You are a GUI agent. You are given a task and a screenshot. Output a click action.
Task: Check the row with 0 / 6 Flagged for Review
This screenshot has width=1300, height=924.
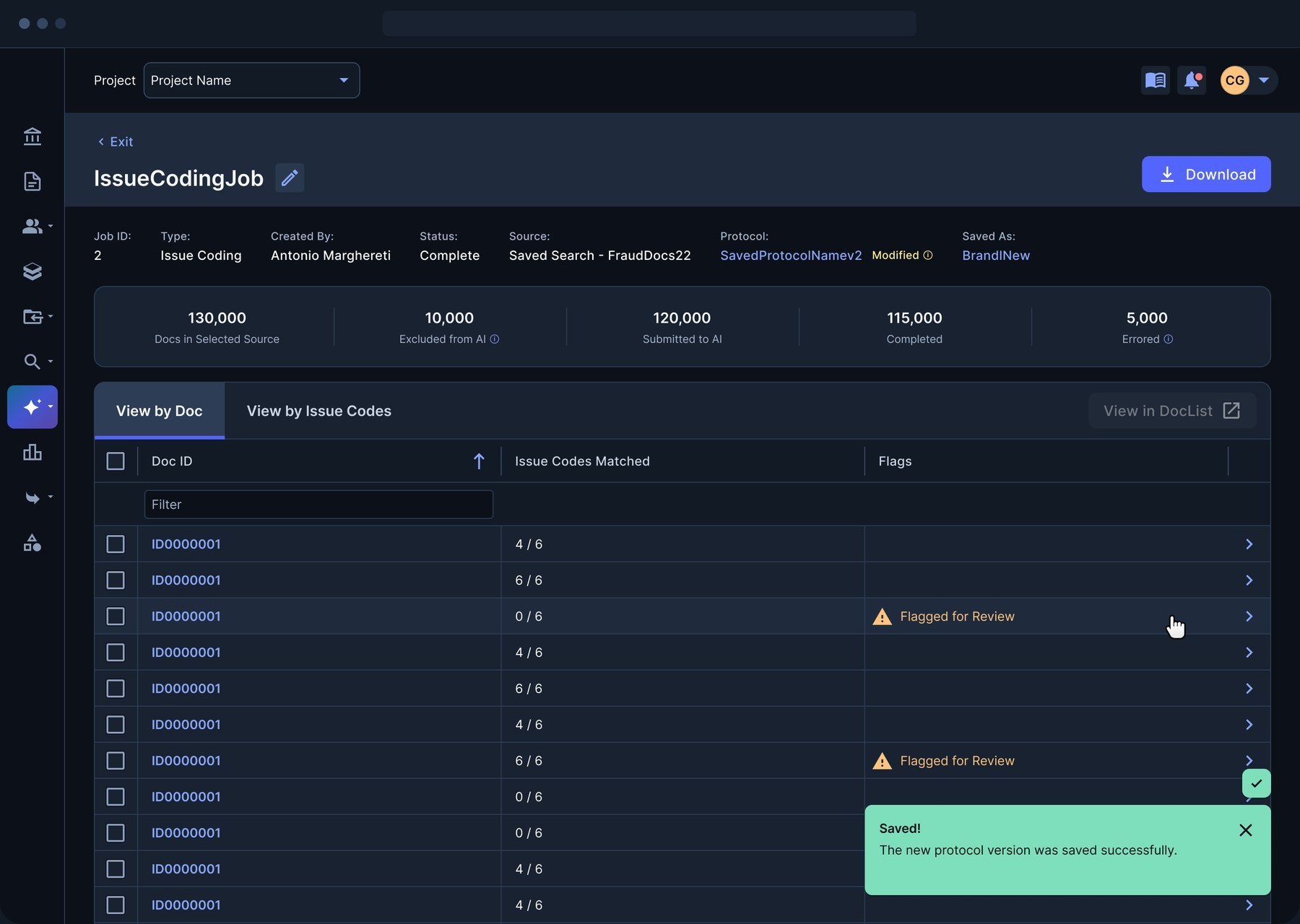[x=116, y=616]
